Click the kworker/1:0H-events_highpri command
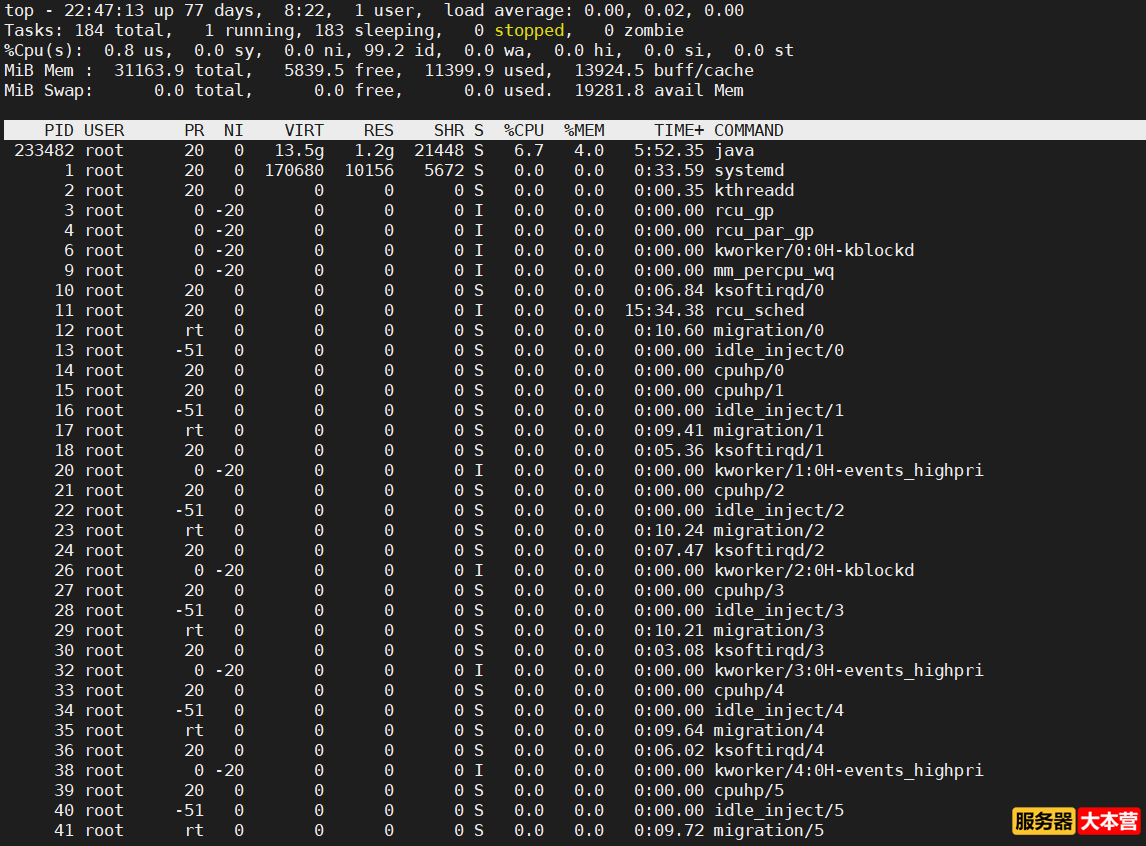This screenshot has height=846, width=1146. click(849, 470)
